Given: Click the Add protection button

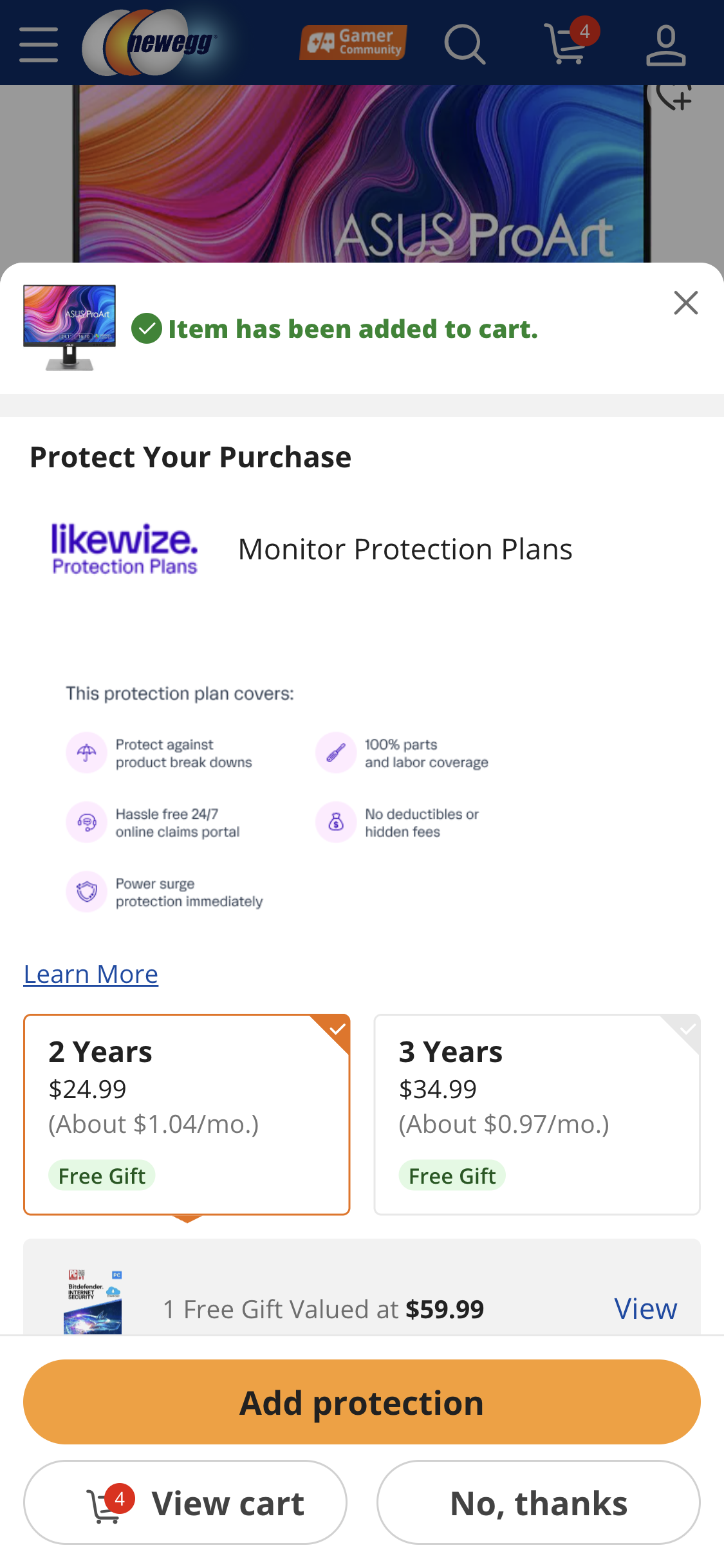Looking at the screenshot, I should coord(362,1401).
